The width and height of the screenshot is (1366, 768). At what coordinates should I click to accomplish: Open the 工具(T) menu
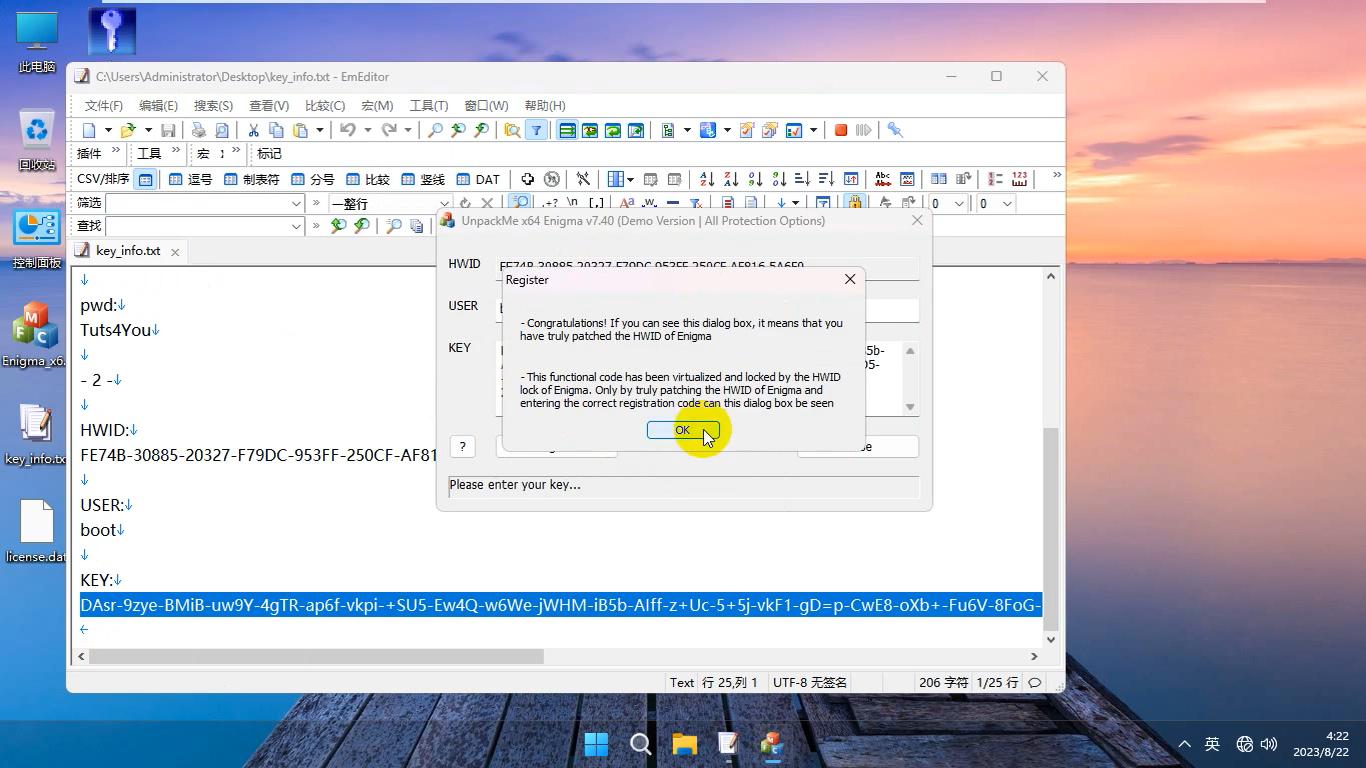[x=428, y=105]
